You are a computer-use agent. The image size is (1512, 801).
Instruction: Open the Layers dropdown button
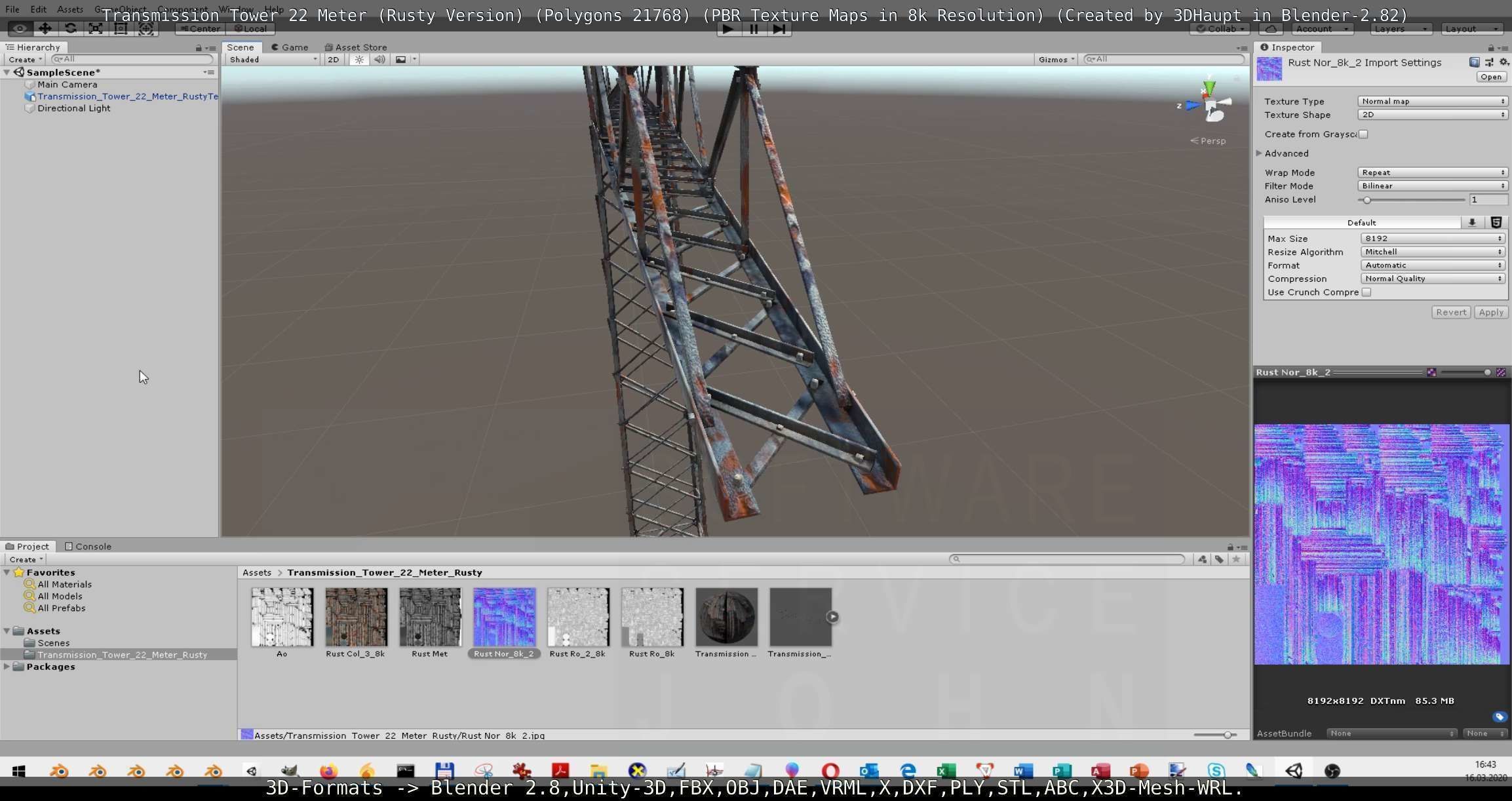pos(1401,29)
